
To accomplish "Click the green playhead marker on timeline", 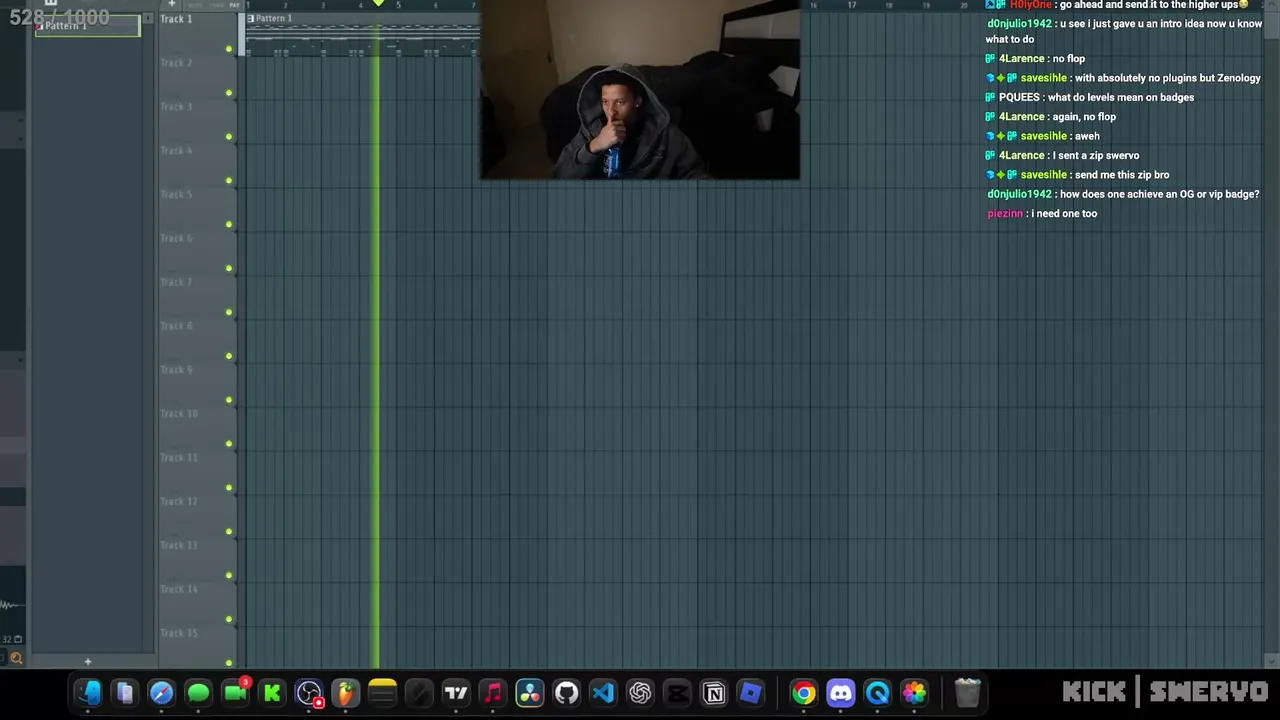I will click(378, 4).
